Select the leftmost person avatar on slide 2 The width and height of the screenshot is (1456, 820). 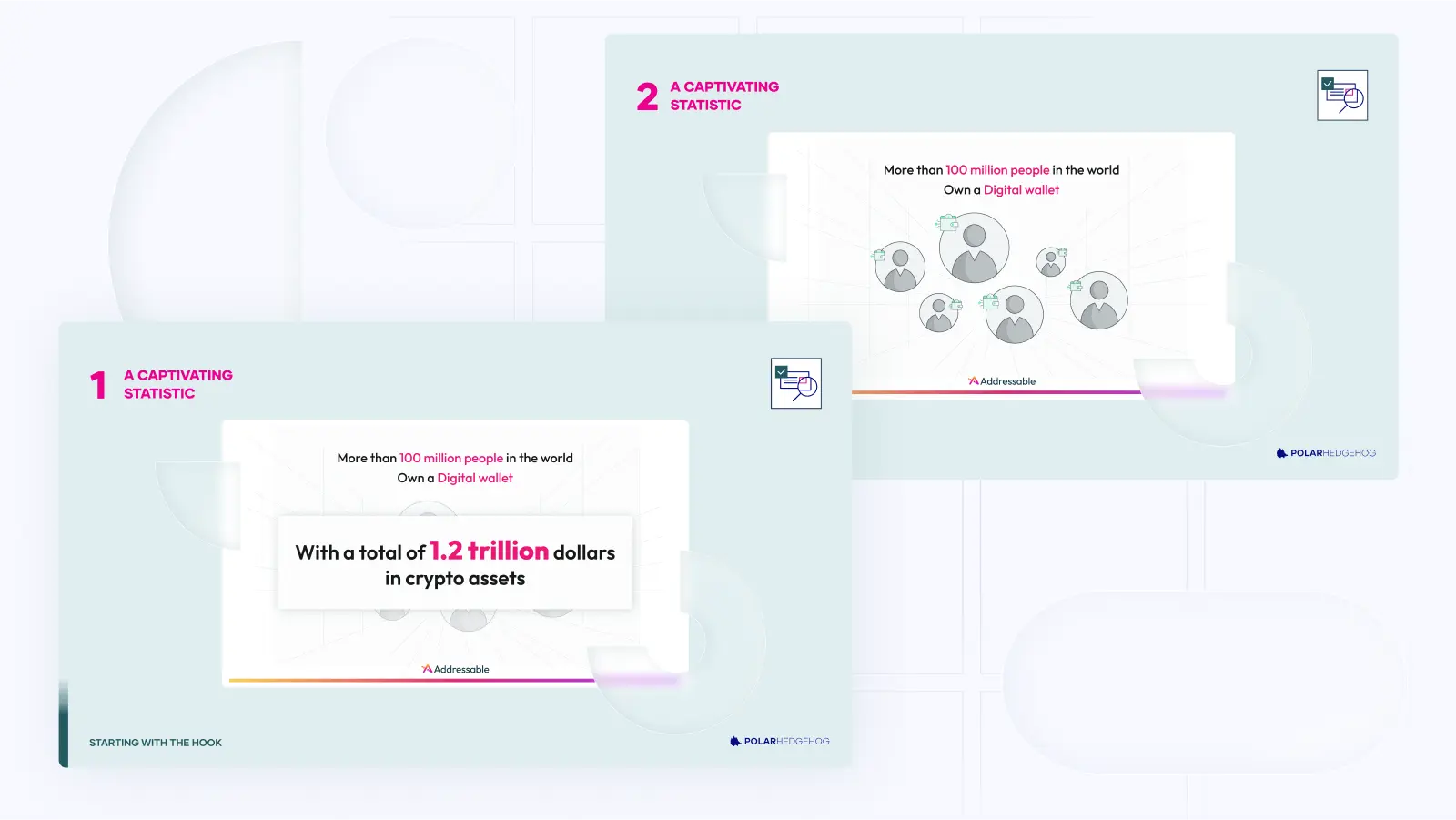coord(900,267)
